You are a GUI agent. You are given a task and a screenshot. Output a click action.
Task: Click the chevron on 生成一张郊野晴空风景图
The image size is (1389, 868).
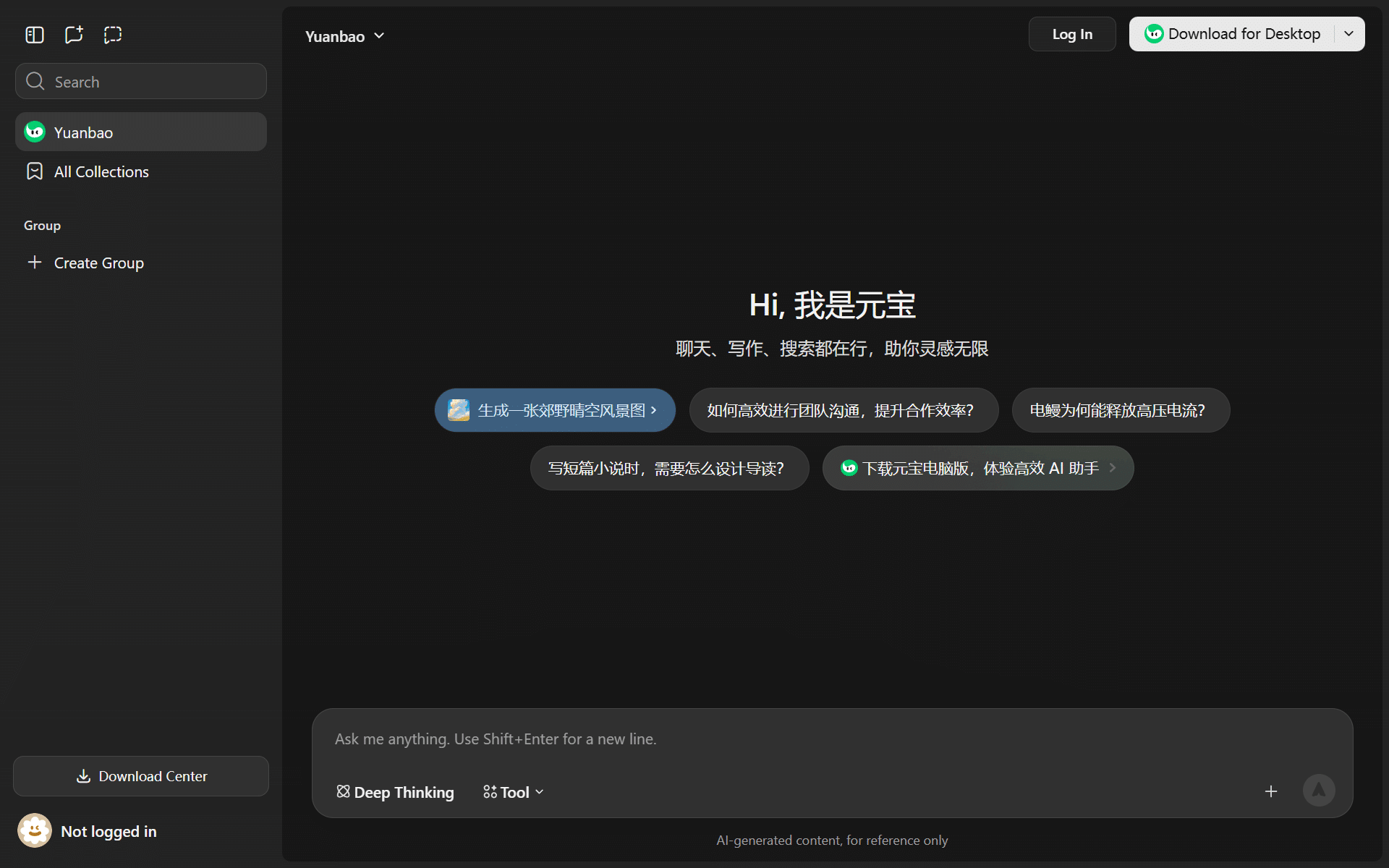point(654,410)
